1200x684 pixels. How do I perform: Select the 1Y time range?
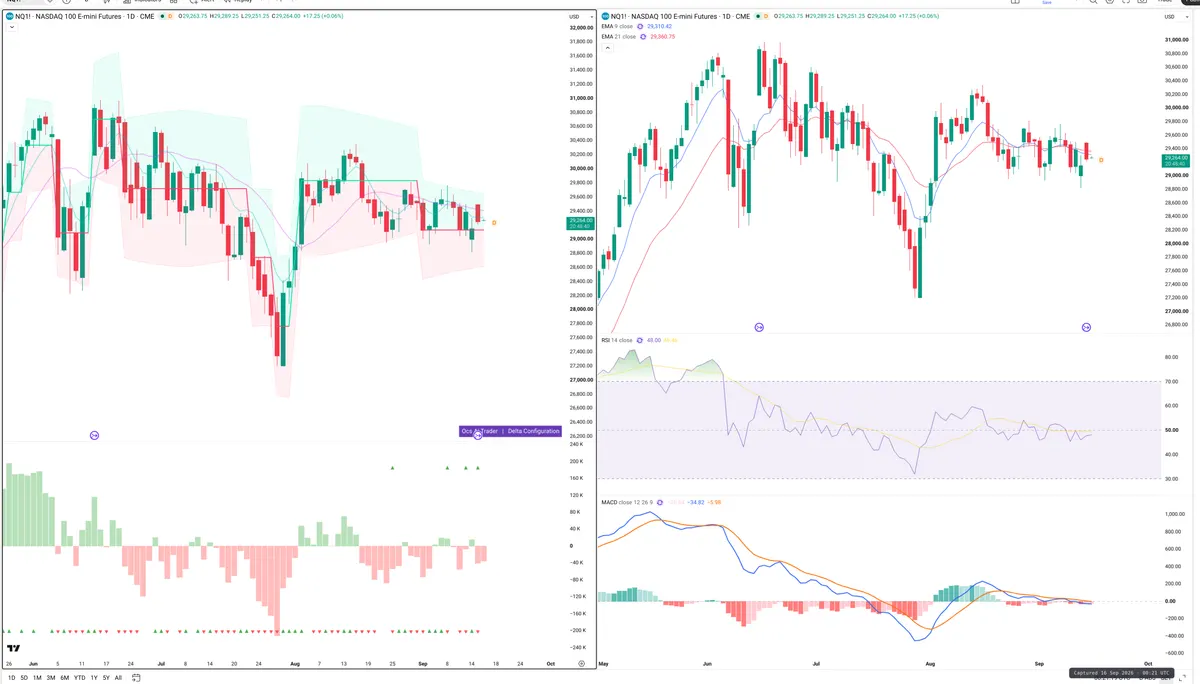[94, 677]
